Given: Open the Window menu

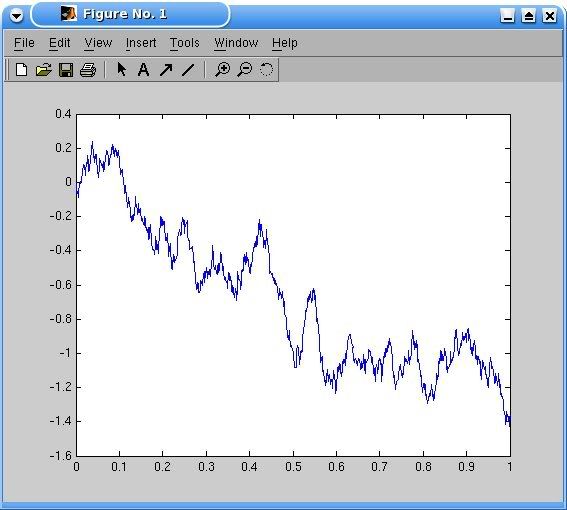Looking at the screenshot, I should point(236,43).
